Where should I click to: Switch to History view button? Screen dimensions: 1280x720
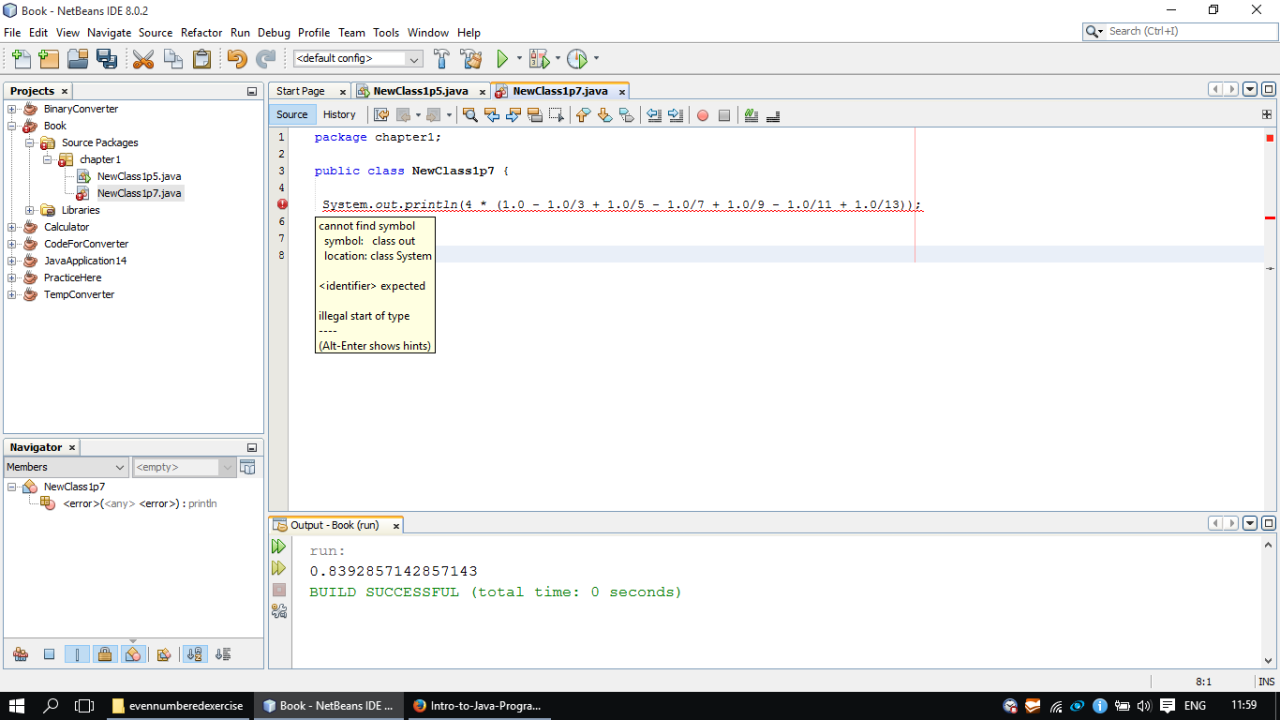pos(339,115)
